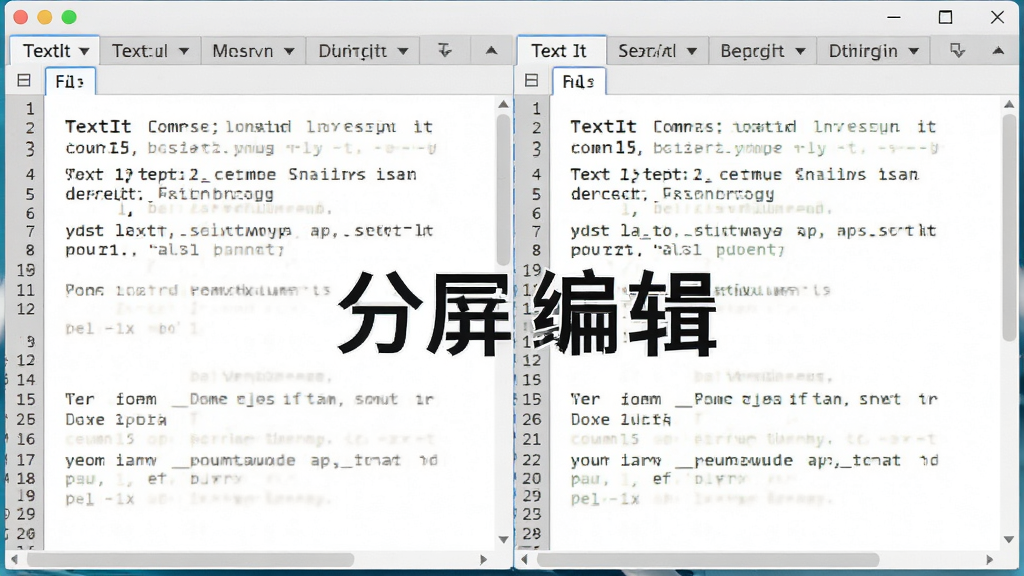Click the yellow minimize traffic light button
The width and height of the screenshot is (1024, 576).
point(44,17)
